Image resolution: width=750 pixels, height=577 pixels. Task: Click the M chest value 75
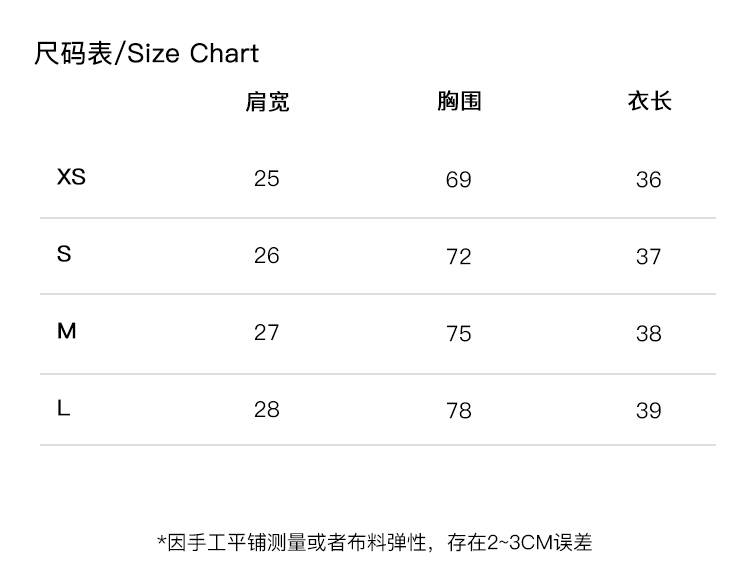459,334
